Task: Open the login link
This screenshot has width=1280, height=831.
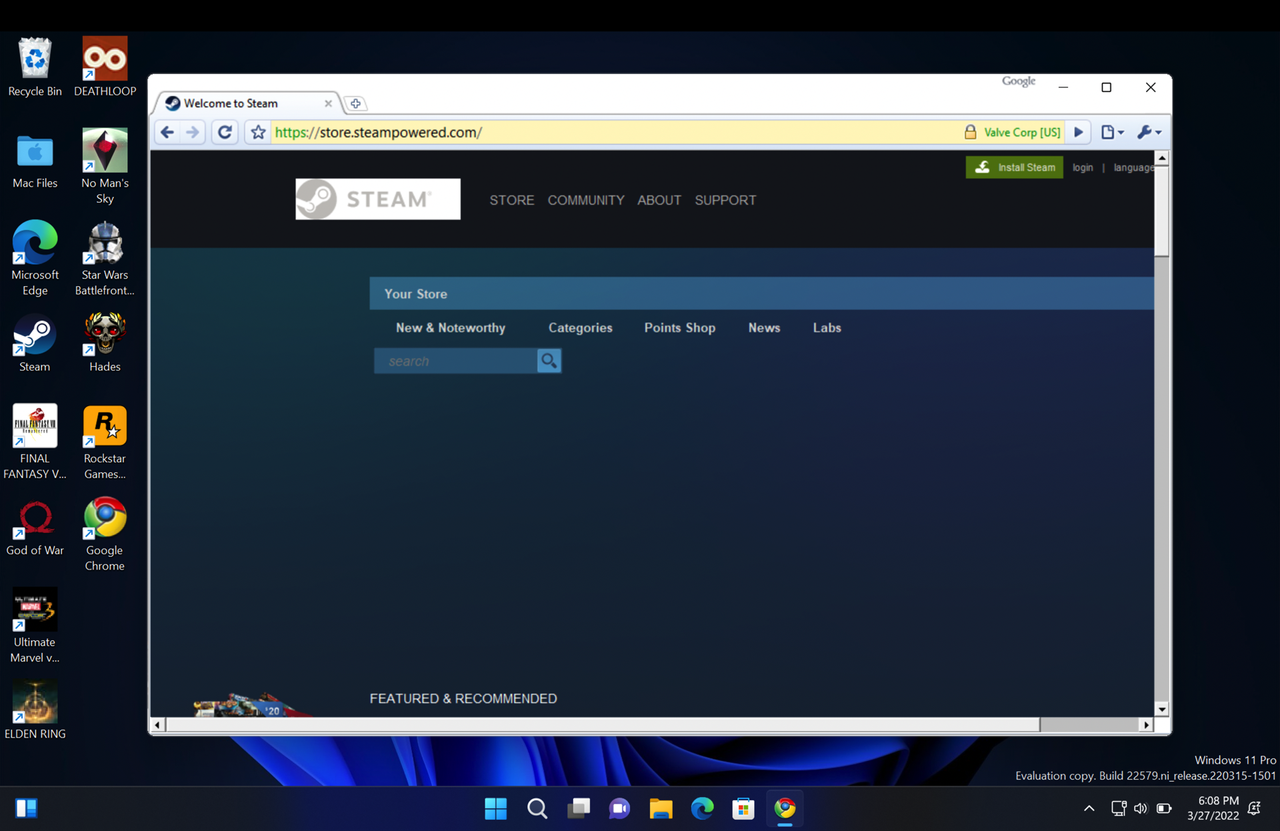Action: pyautogui.click(x=1083, y=168)
